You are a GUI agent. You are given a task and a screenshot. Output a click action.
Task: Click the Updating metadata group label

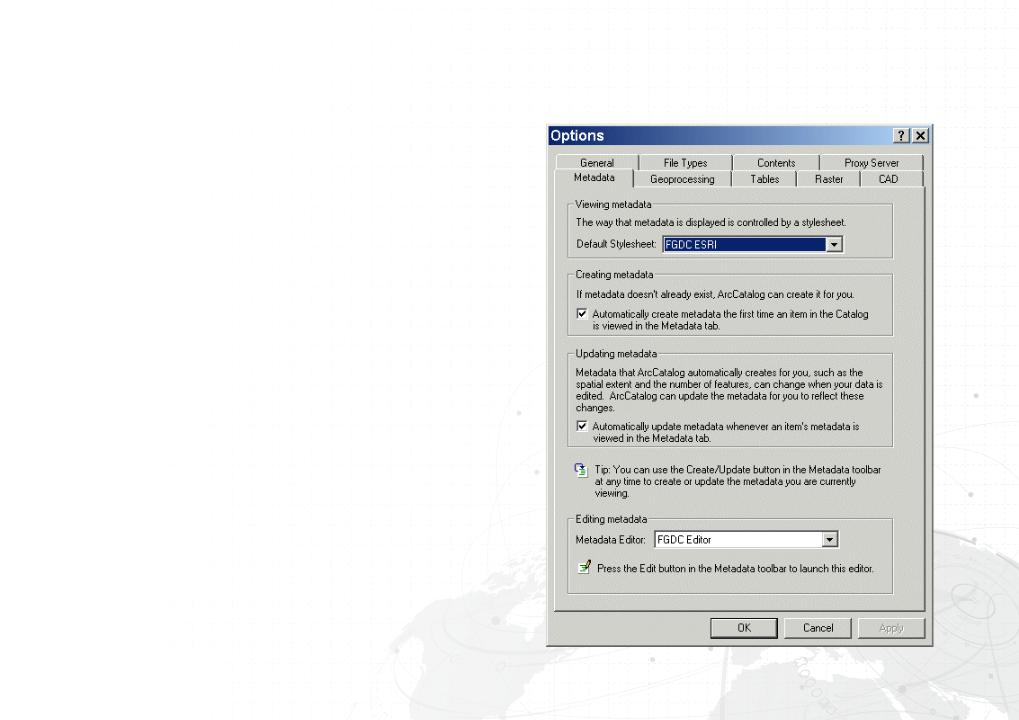[616, 354]
